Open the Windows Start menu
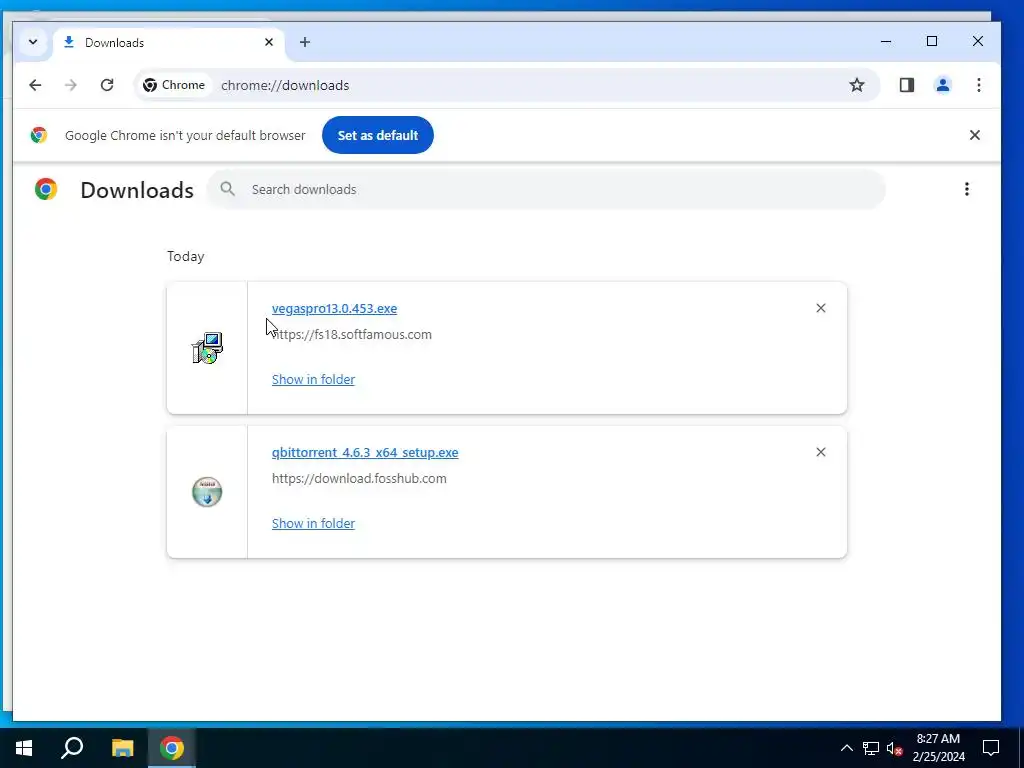 [x=24, y=748]
